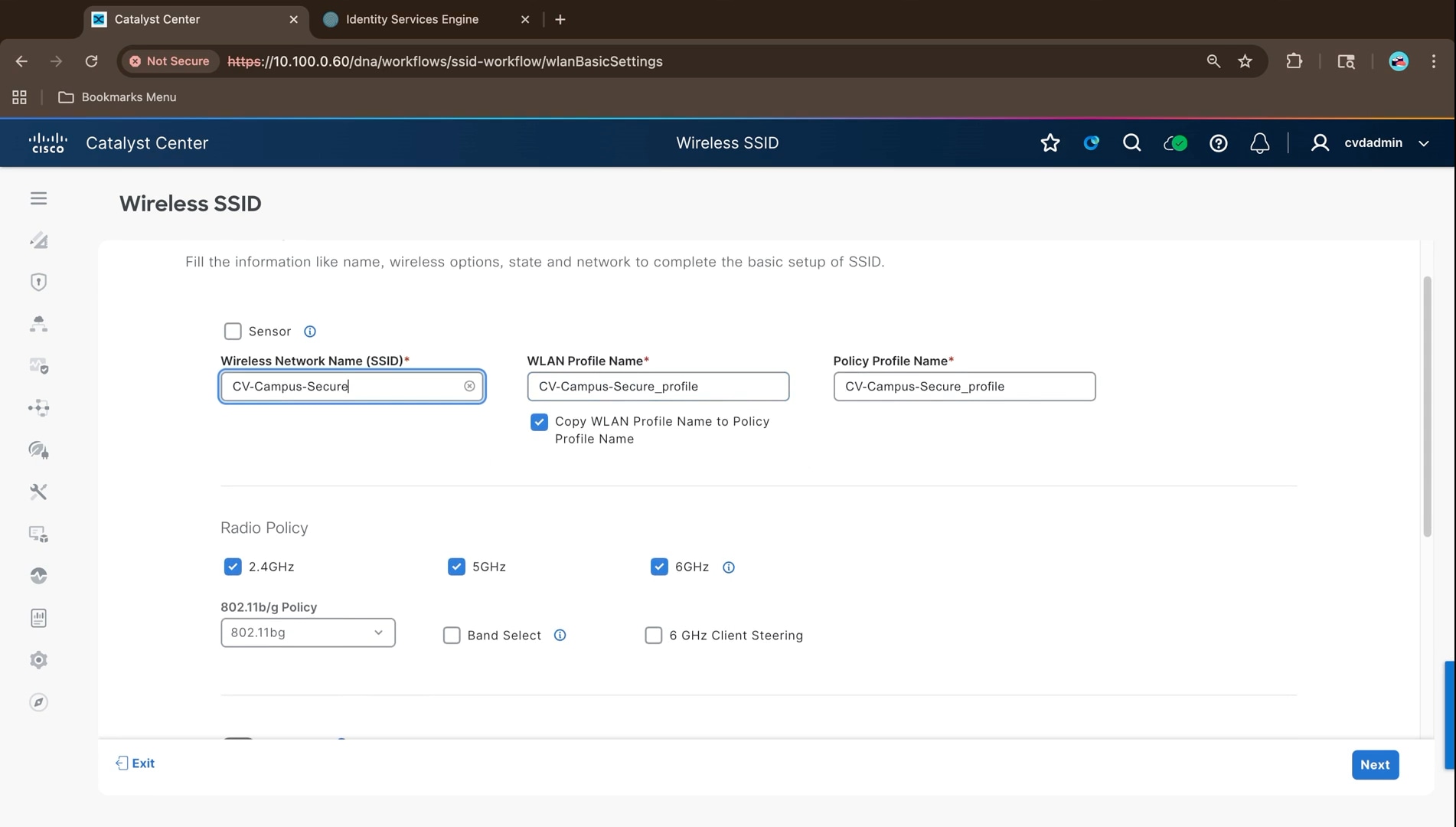Open the Reports sidebar icon

(38, 618)
